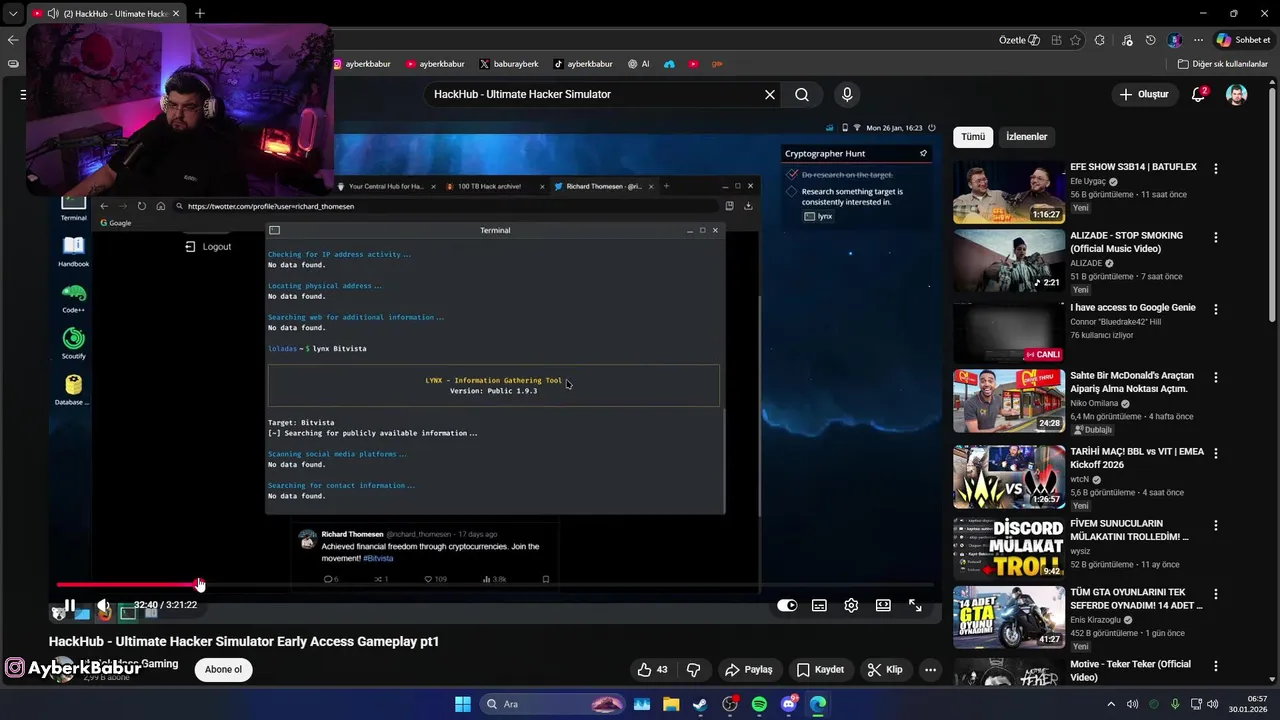Like the video with 43 likes
Screen dimensions: 1280x720
652,670
